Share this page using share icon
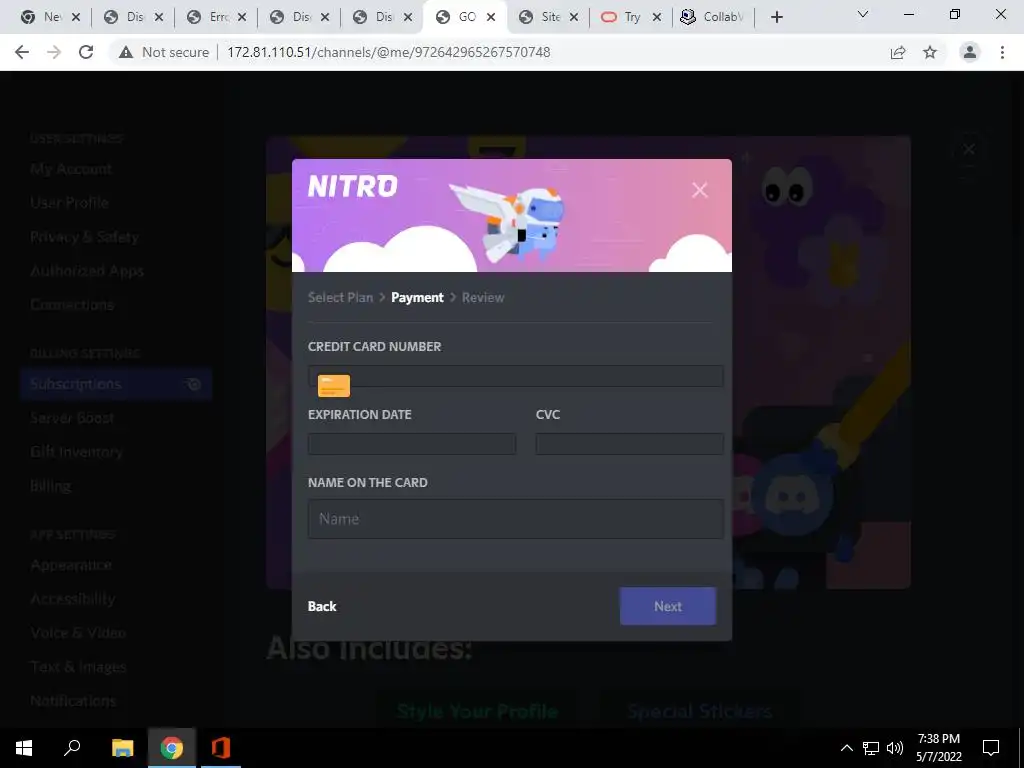This screenshot has width=1024, height=768. pyautogui.click(x=898, y=52)
